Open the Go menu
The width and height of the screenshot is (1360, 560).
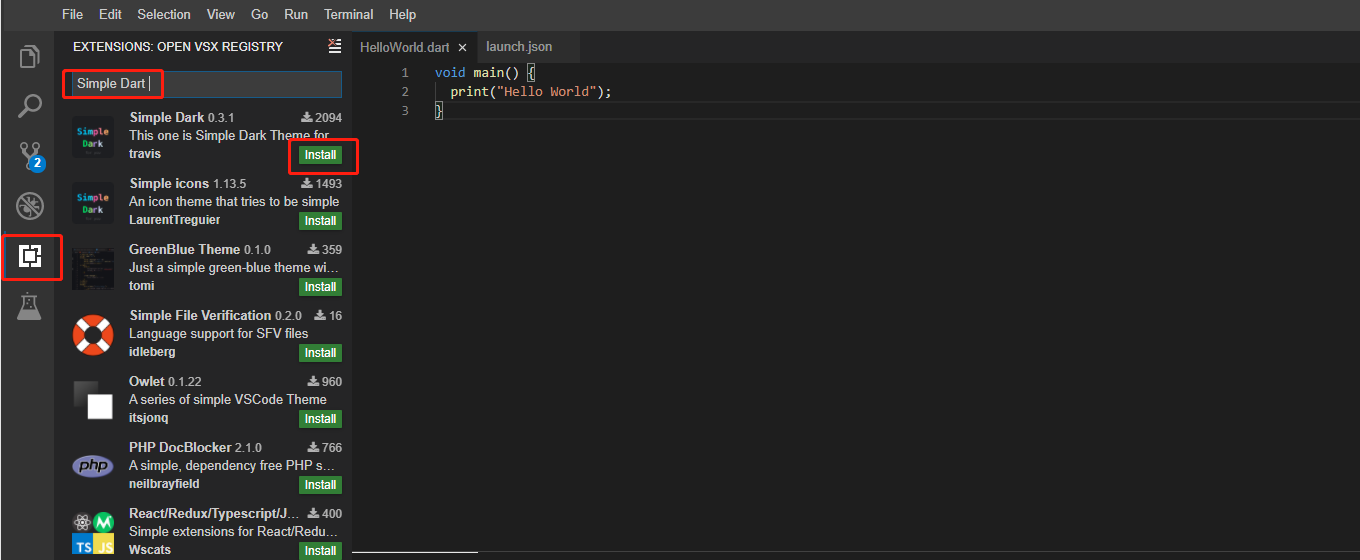[260, 14]
